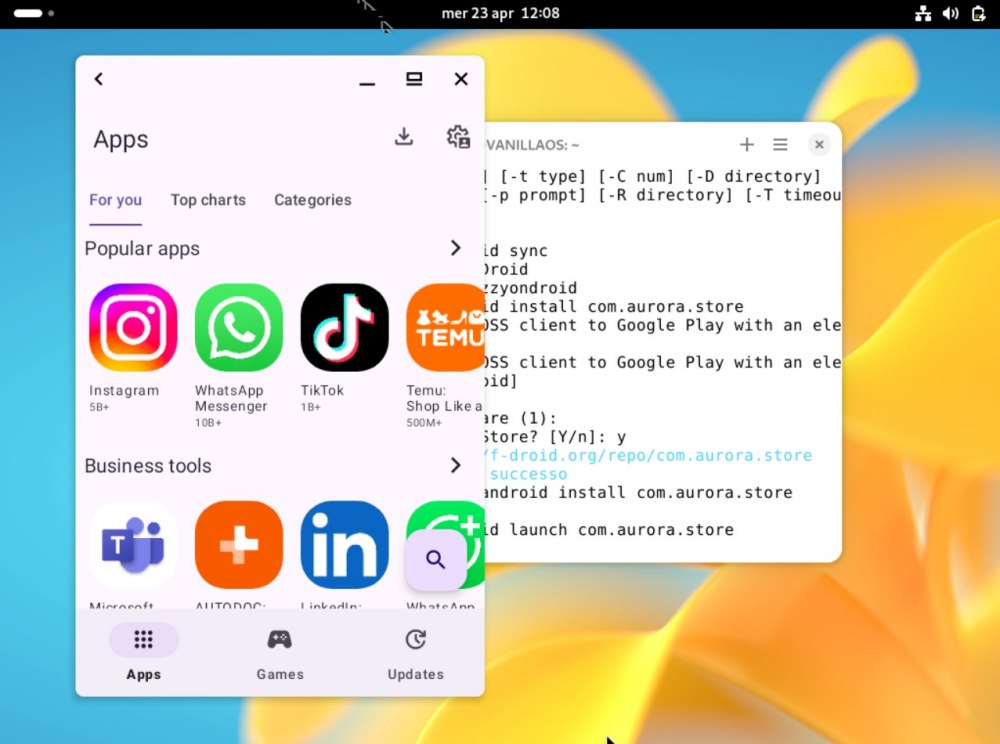Open the date and time clock menu
Screen dimensions: 1000x744
click(x=501, y=13)
